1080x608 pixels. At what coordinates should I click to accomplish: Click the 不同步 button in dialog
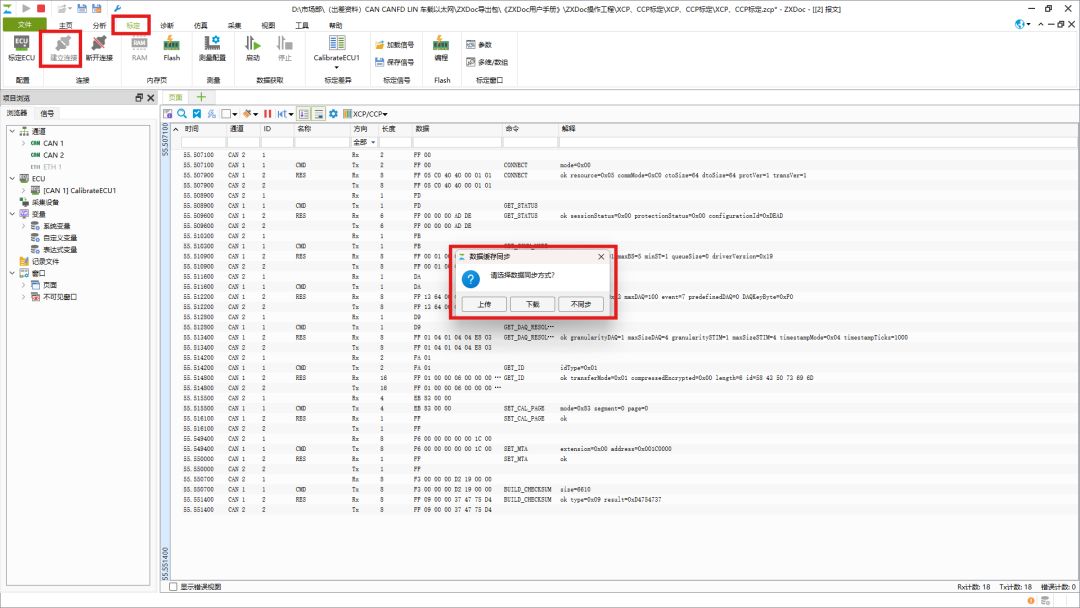pyautogui.click(x=581, y=304)
